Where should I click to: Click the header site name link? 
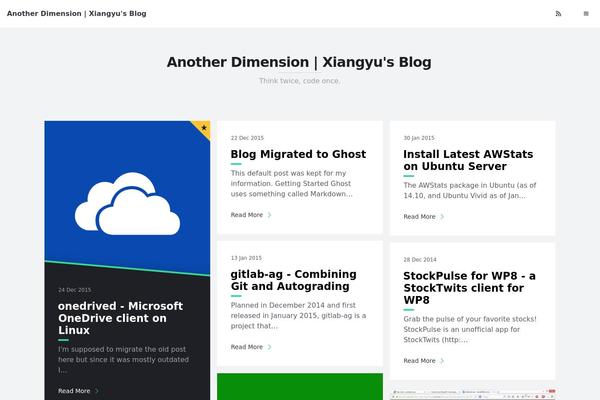77,13
